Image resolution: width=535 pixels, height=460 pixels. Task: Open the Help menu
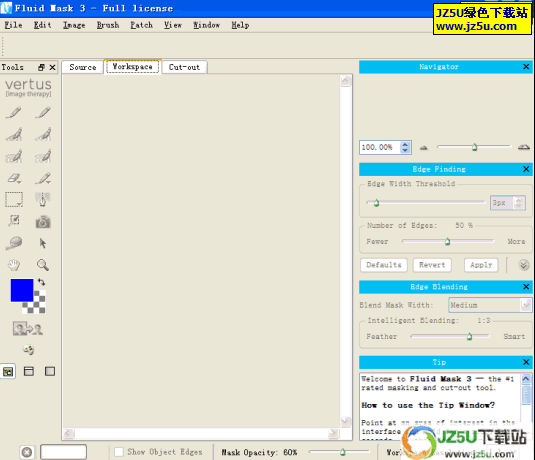tap(240, 25)
